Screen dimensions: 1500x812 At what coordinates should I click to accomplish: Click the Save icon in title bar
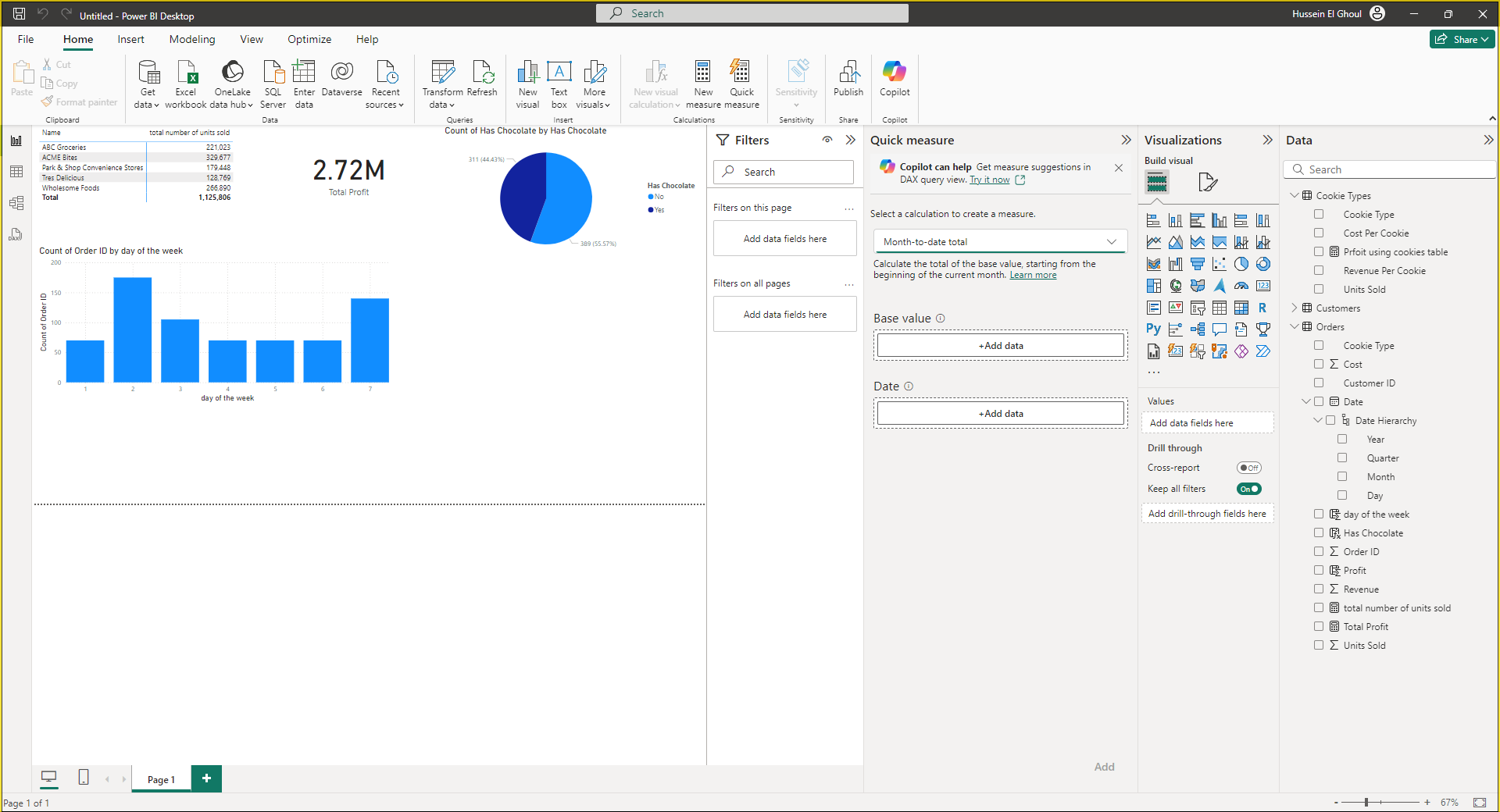click(x=20, y=13)
